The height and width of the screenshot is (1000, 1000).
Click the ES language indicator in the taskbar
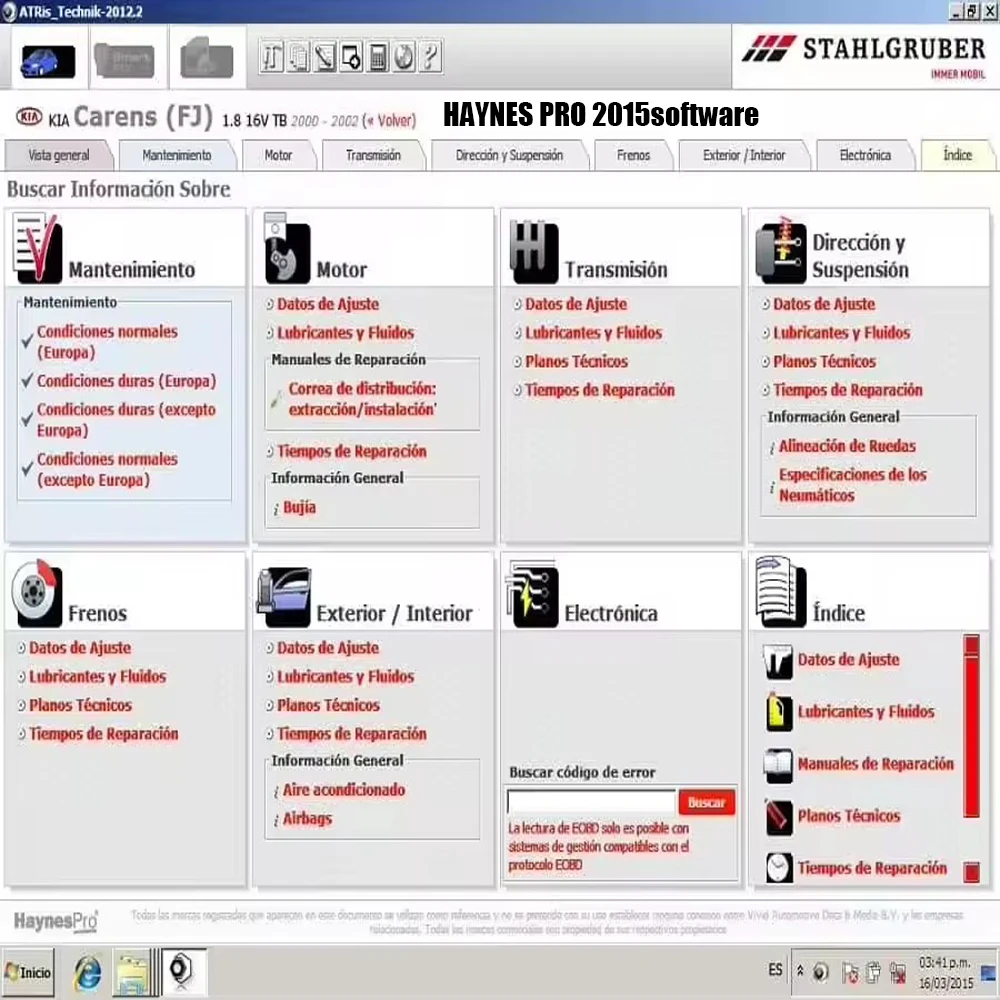point(775,970)
